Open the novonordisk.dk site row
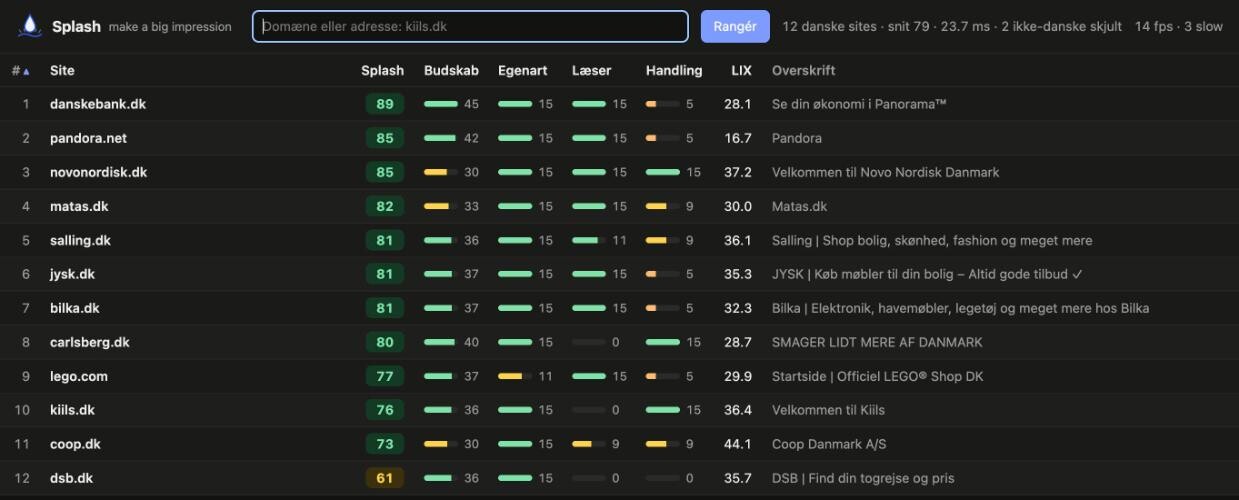1239x500 pixels. point(619,172)
